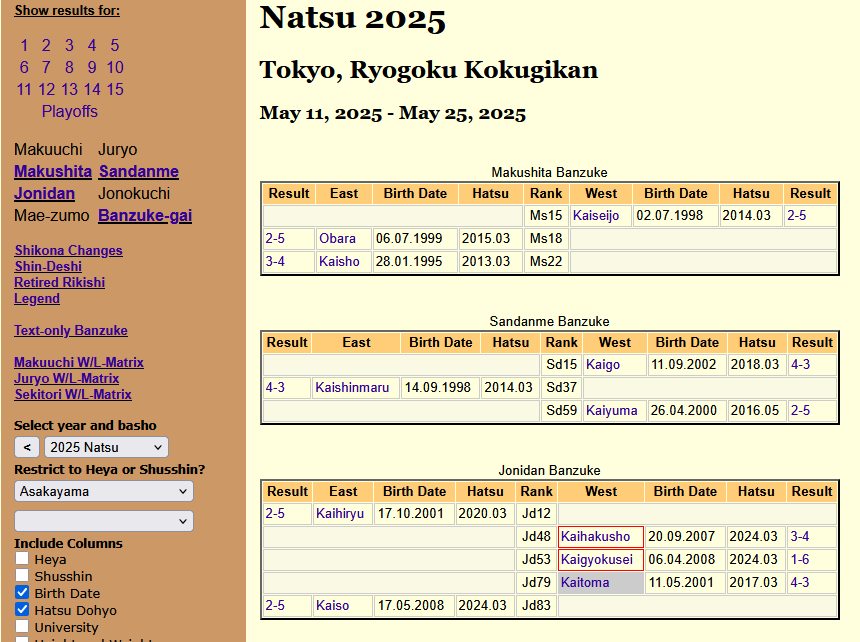Open Kaiyuma's 2-5 result
This screenshot has height=642, width=860.
(x=800, y=411)
